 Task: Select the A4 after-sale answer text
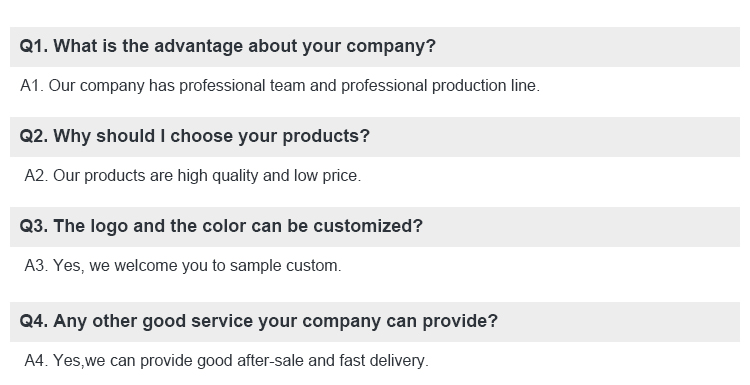[226, 361]
